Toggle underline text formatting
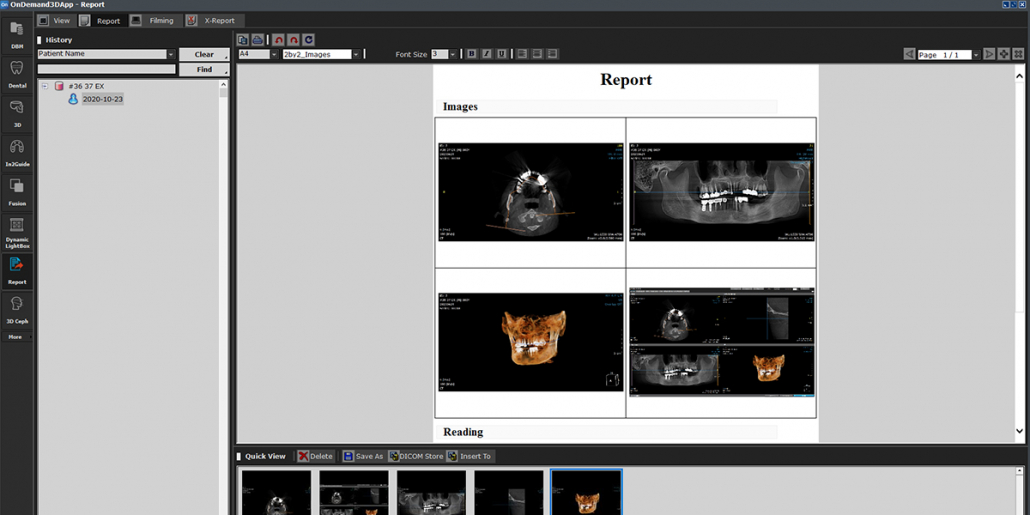 (x=501, y=54)
